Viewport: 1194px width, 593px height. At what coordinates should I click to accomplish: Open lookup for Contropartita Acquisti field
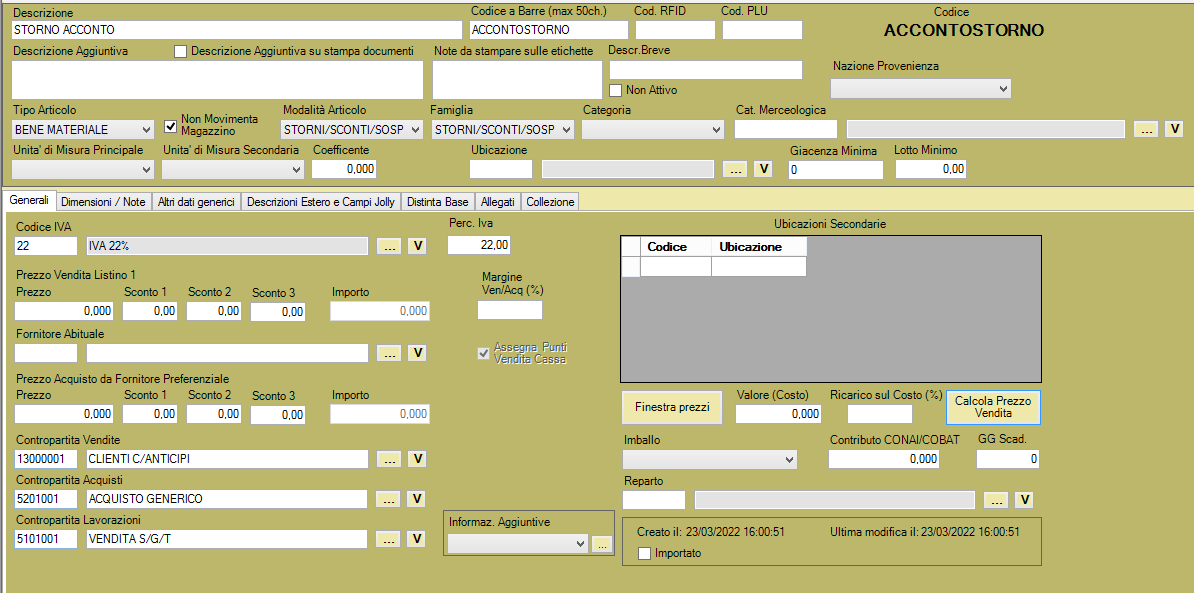[x=388, y=499]
